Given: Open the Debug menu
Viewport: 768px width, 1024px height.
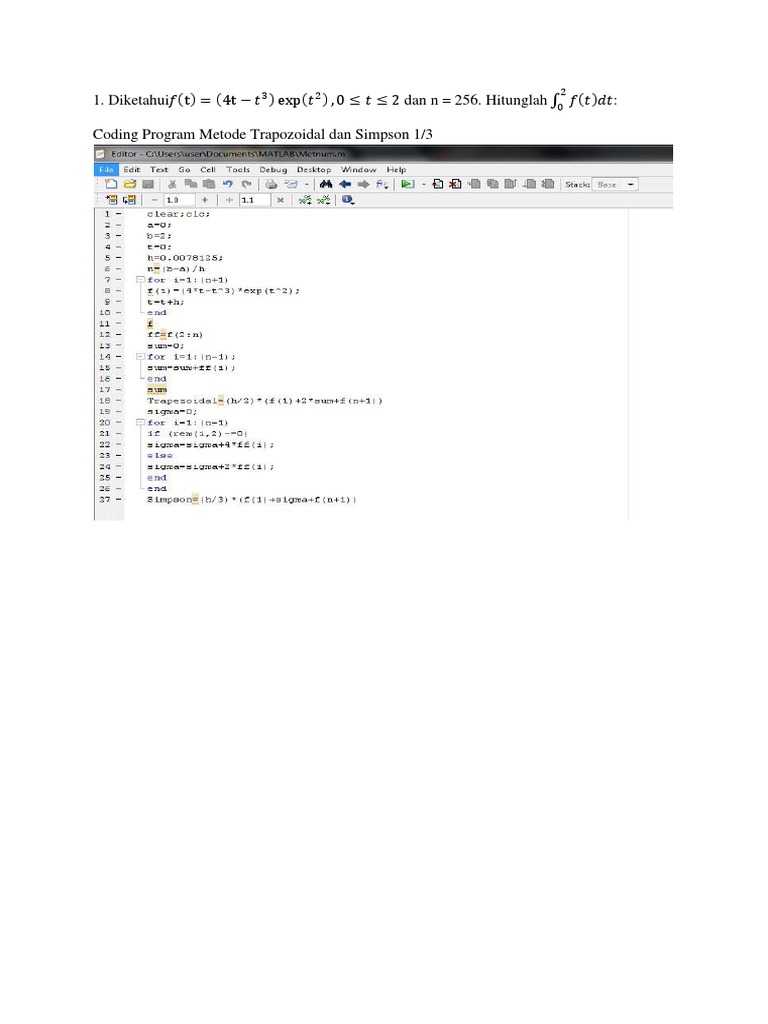Looking at the screenshot, I should click(x=273, y=170).
